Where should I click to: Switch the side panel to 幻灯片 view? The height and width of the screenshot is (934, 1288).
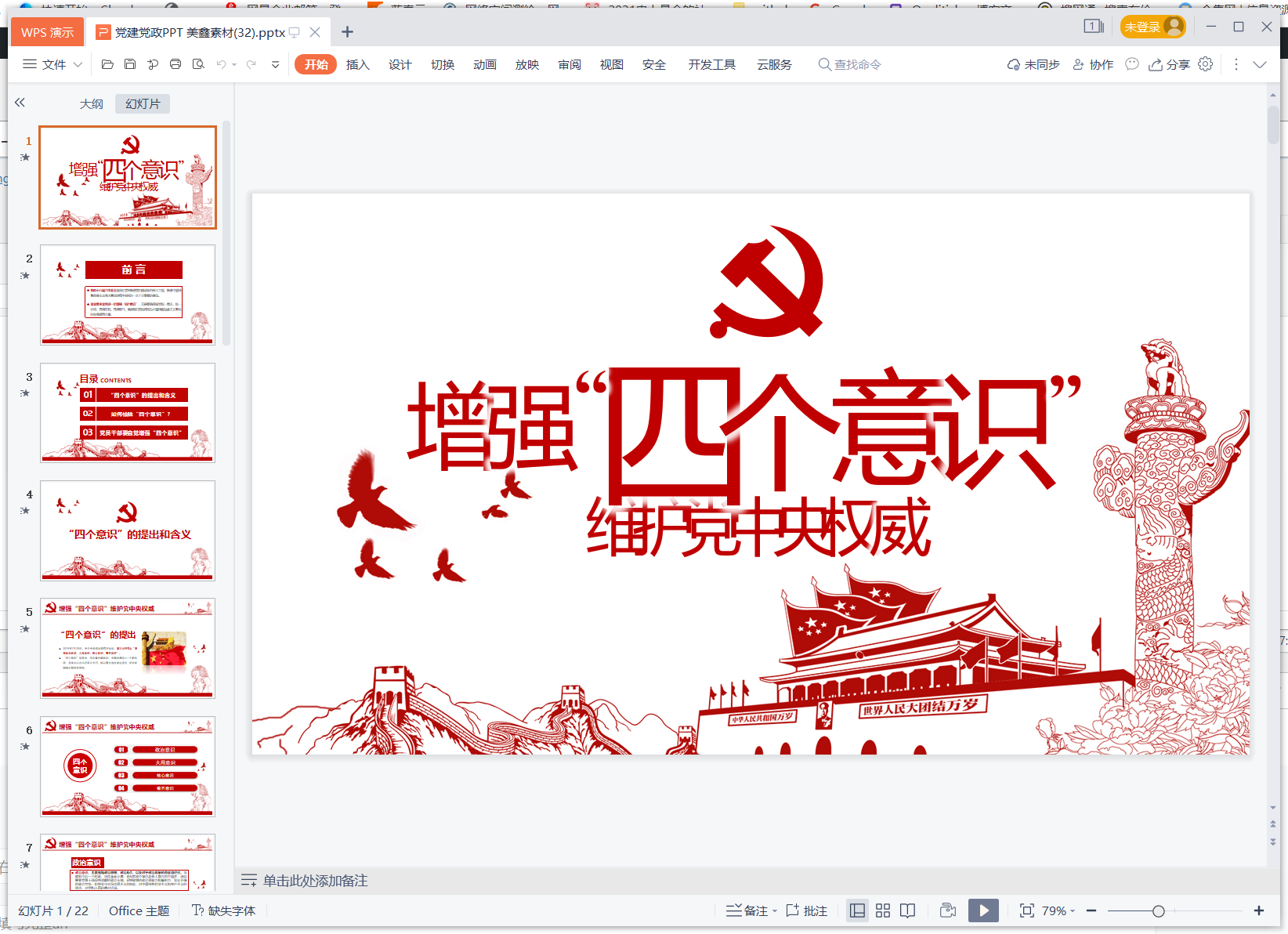pyautogui.click(x=143, y=103)
